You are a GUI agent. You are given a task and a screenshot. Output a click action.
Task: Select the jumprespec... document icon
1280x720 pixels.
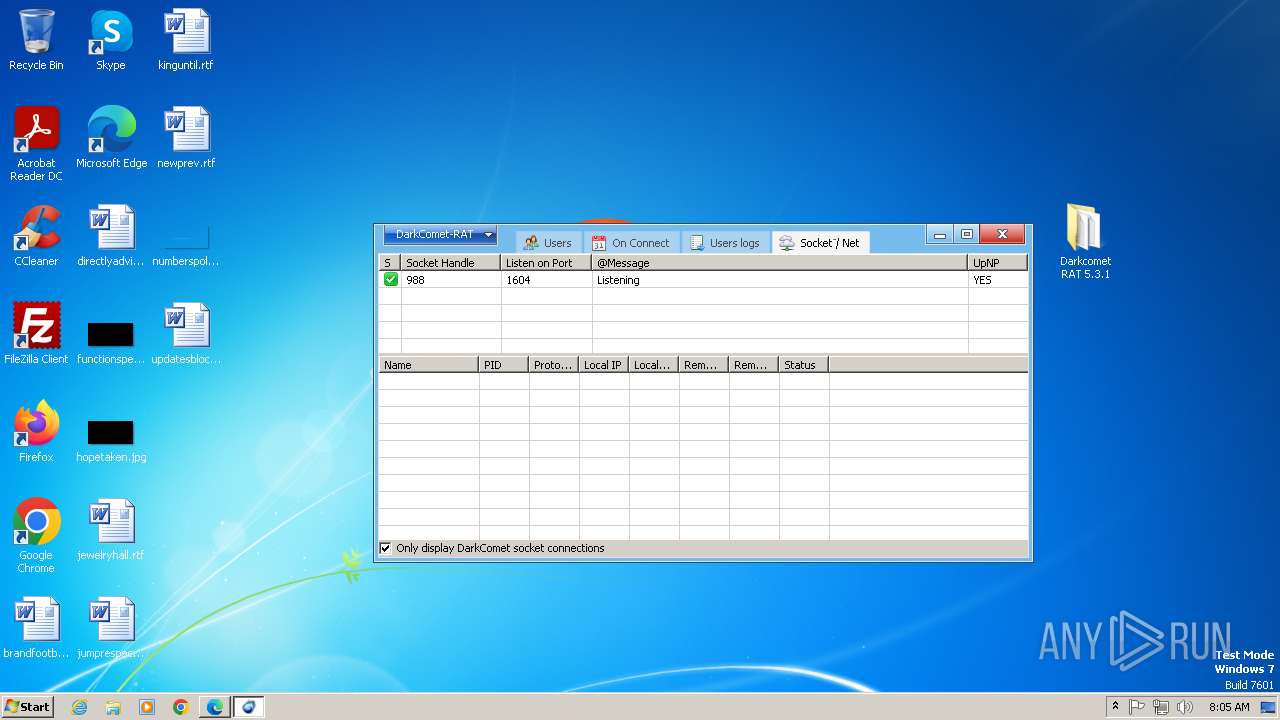click(x=111, y=628)
